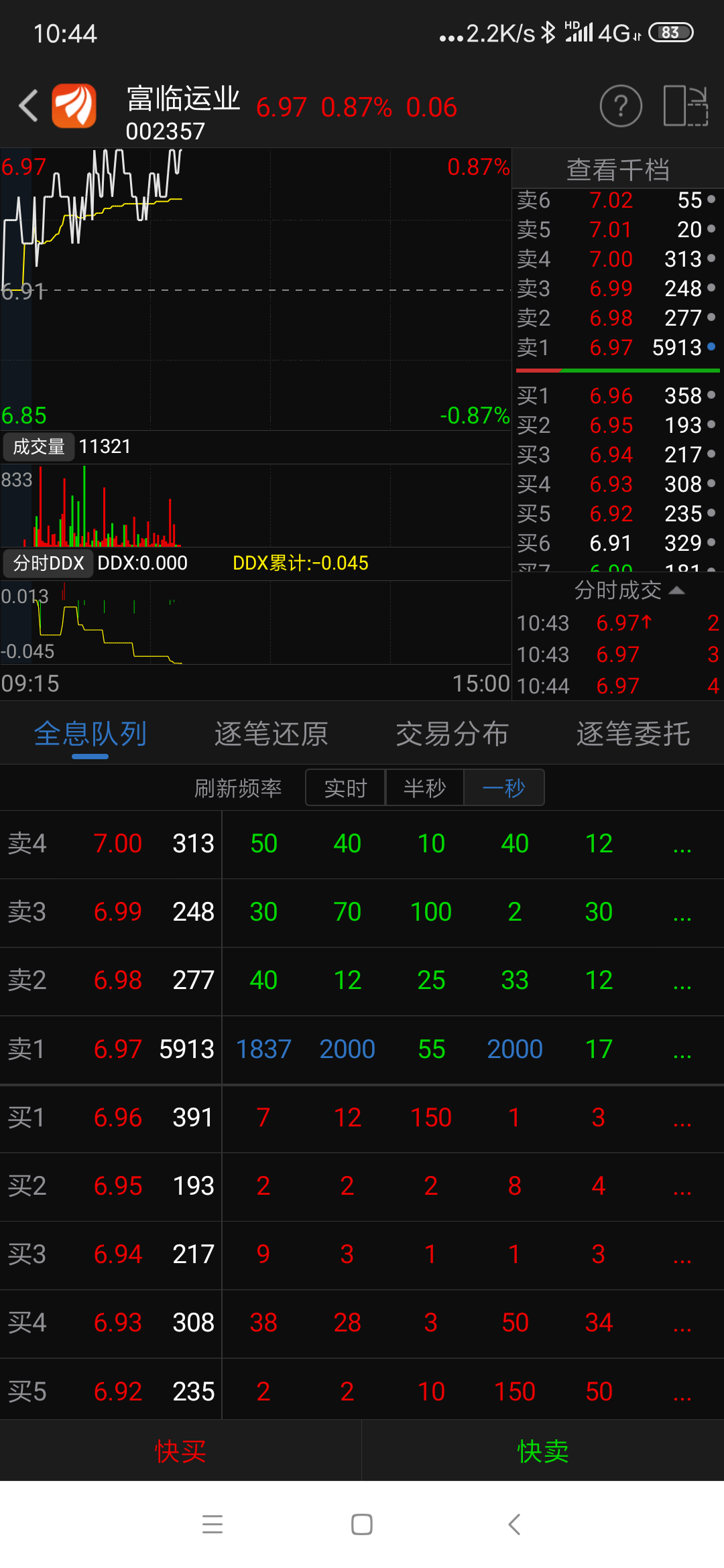The image size is (724, 1568).
Task: Tap the volume bar chart
Action: point(256,506)
